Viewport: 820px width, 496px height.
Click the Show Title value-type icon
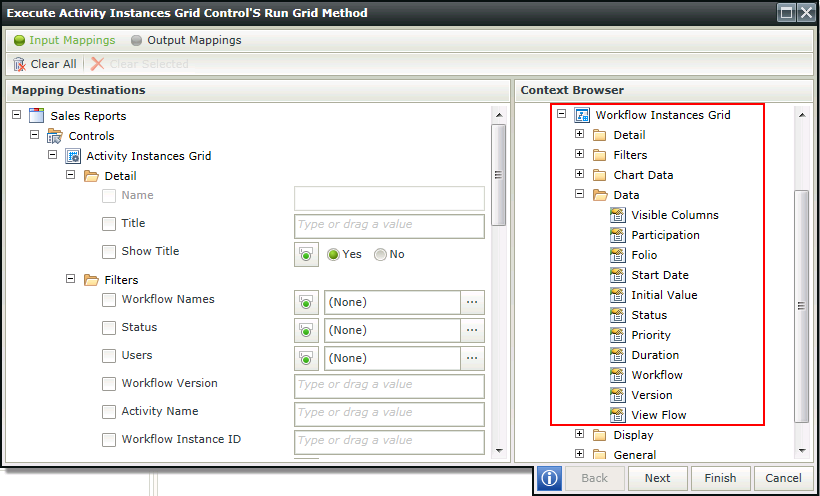click(x=306, y=254)
